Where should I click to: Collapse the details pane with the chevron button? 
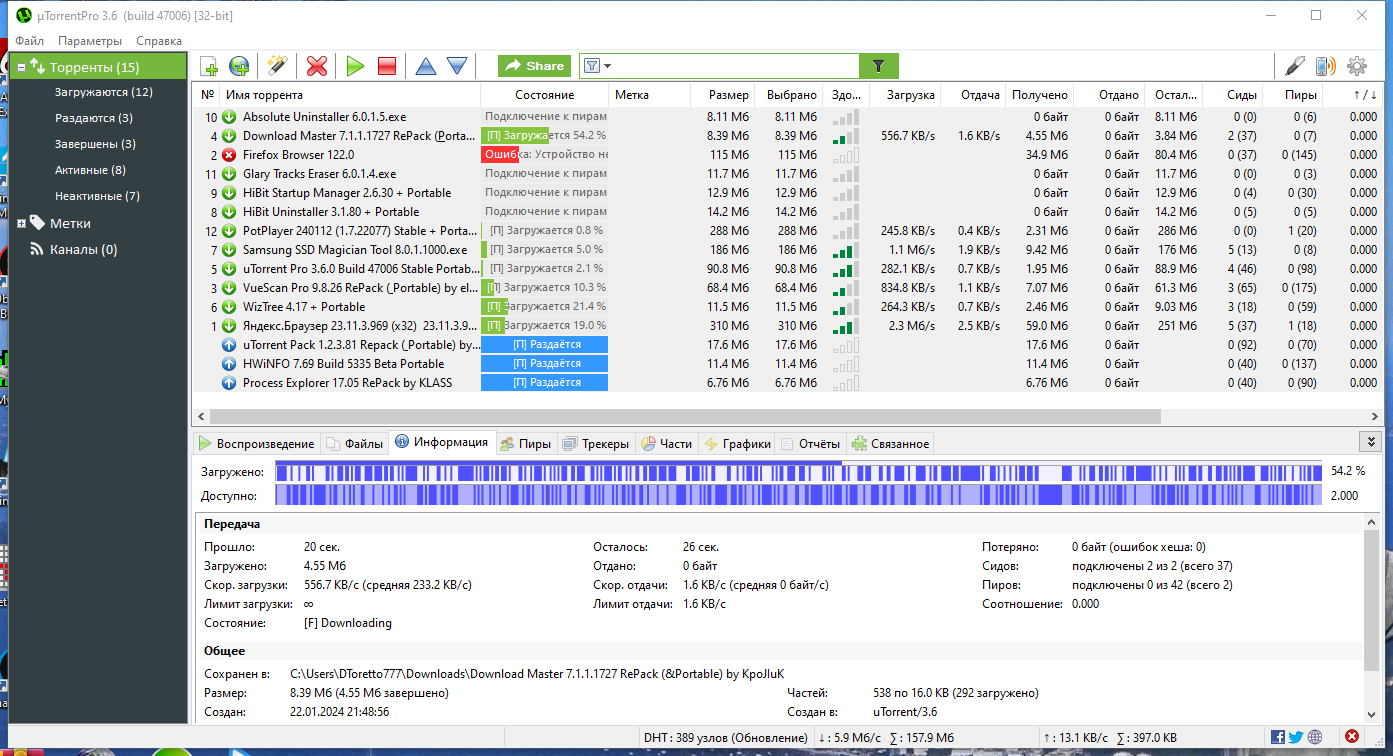click(x=1369, y=441)
